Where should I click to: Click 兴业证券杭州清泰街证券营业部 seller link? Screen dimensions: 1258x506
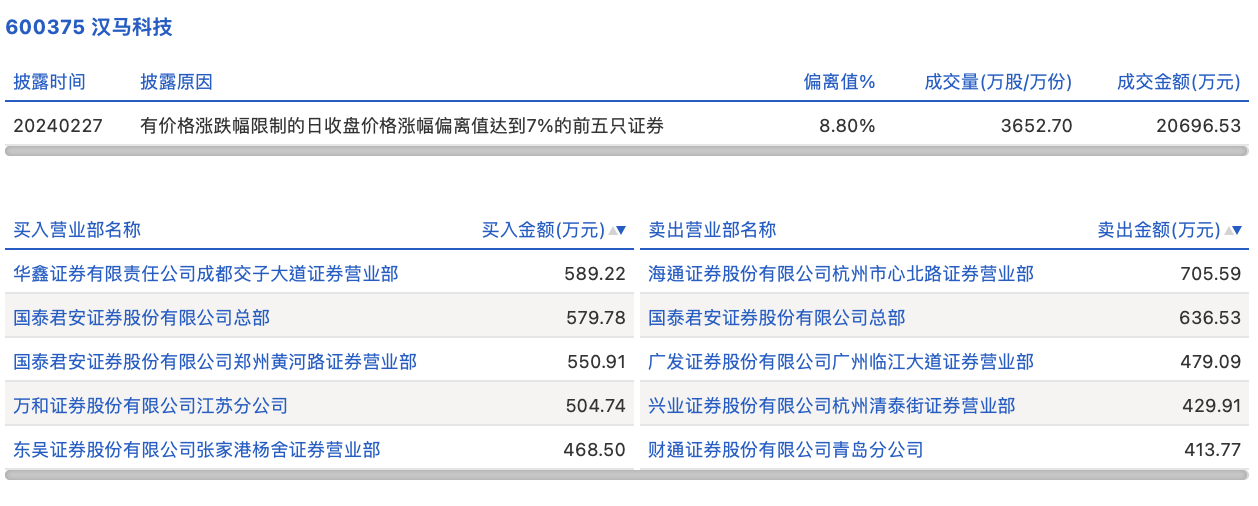[x=832, y=406]
